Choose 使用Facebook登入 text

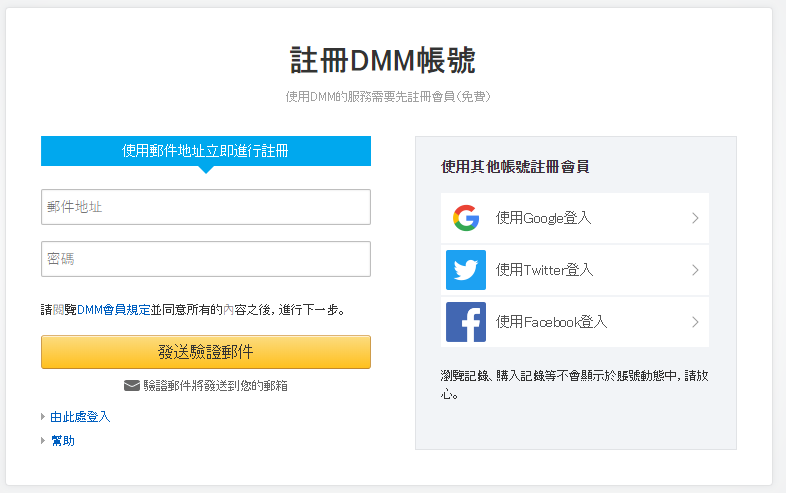[x=551, y=322]
